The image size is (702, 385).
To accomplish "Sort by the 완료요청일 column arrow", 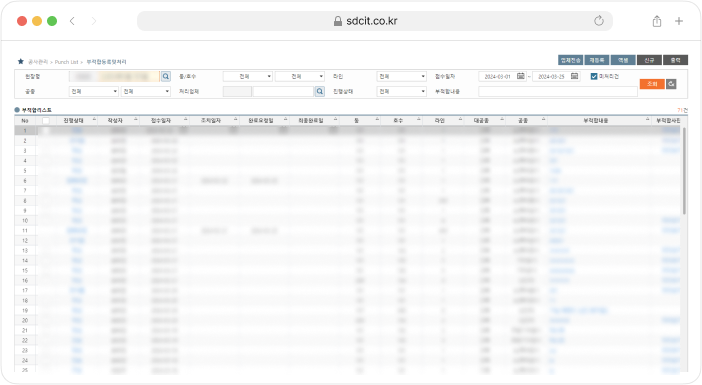I will (x=285, y=120).
